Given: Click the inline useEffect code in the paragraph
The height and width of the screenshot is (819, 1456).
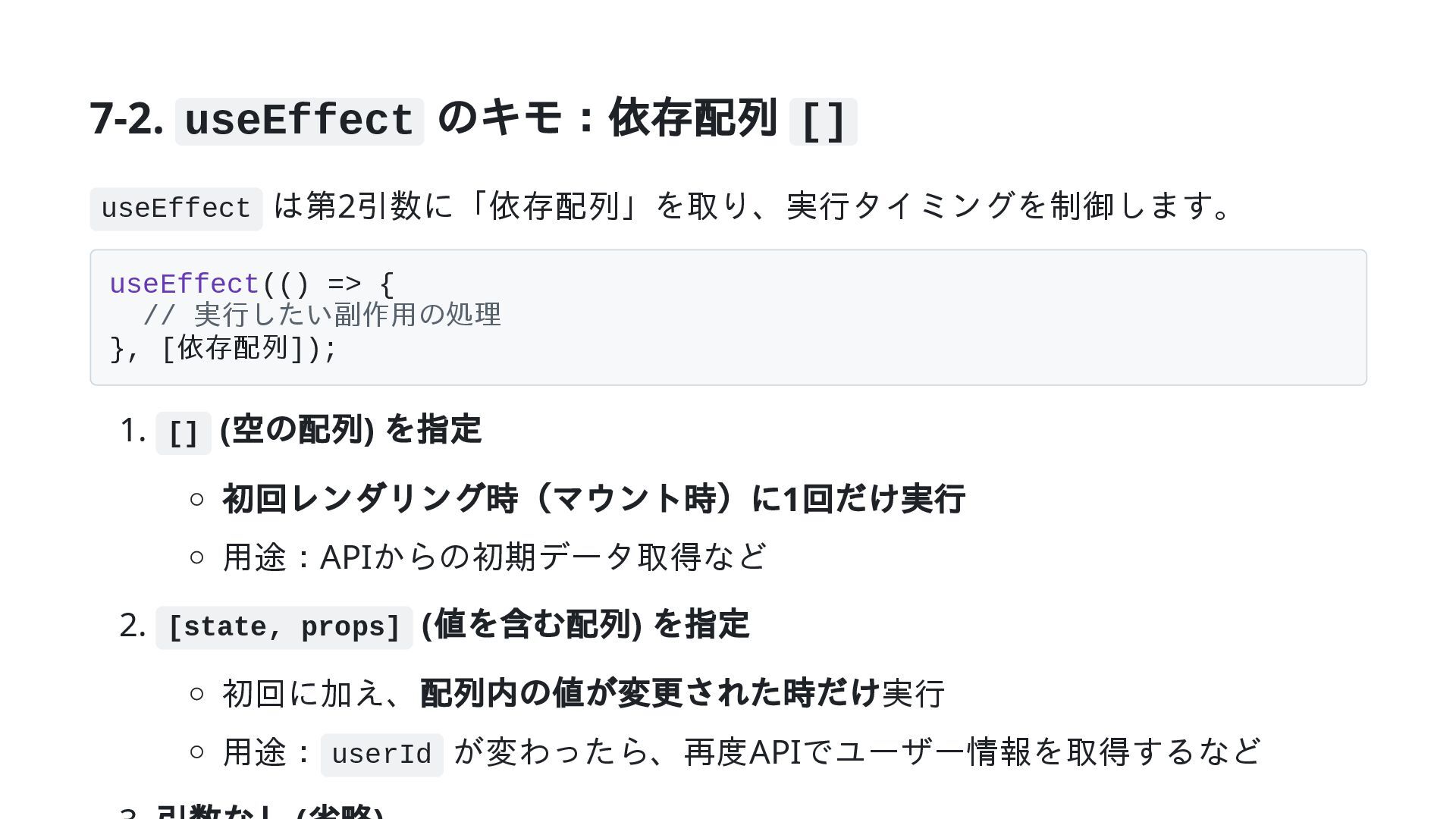Looking at the screenshot, I should tap(176, 209).
